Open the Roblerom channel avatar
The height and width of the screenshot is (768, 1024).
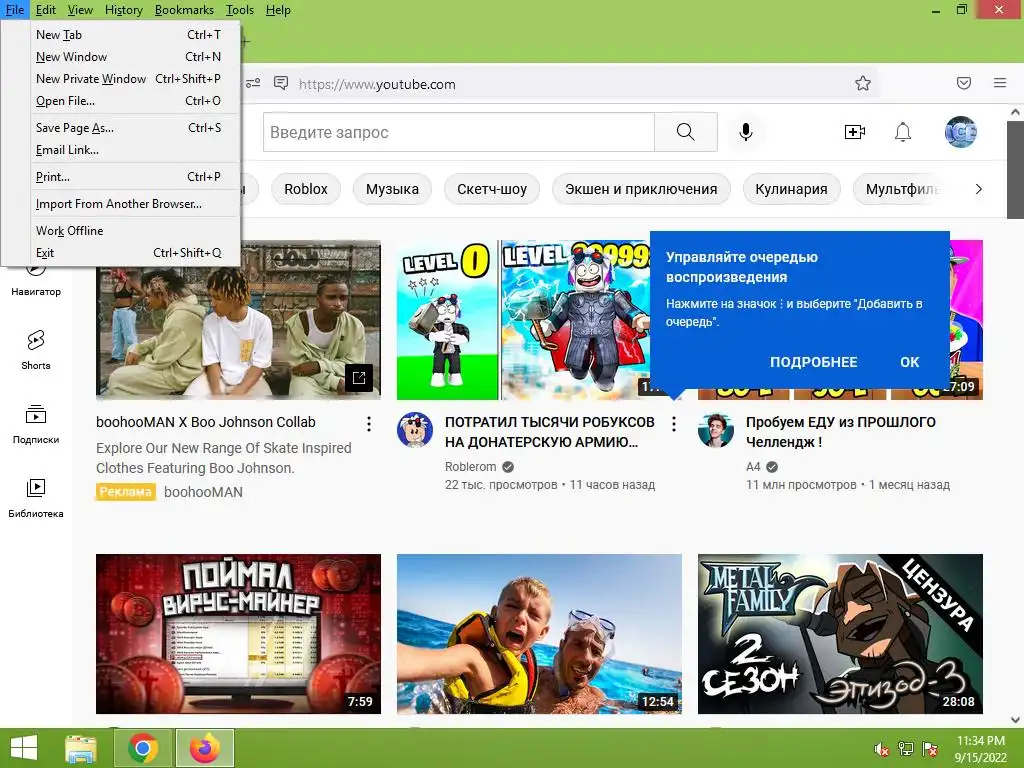click(415, 429)
